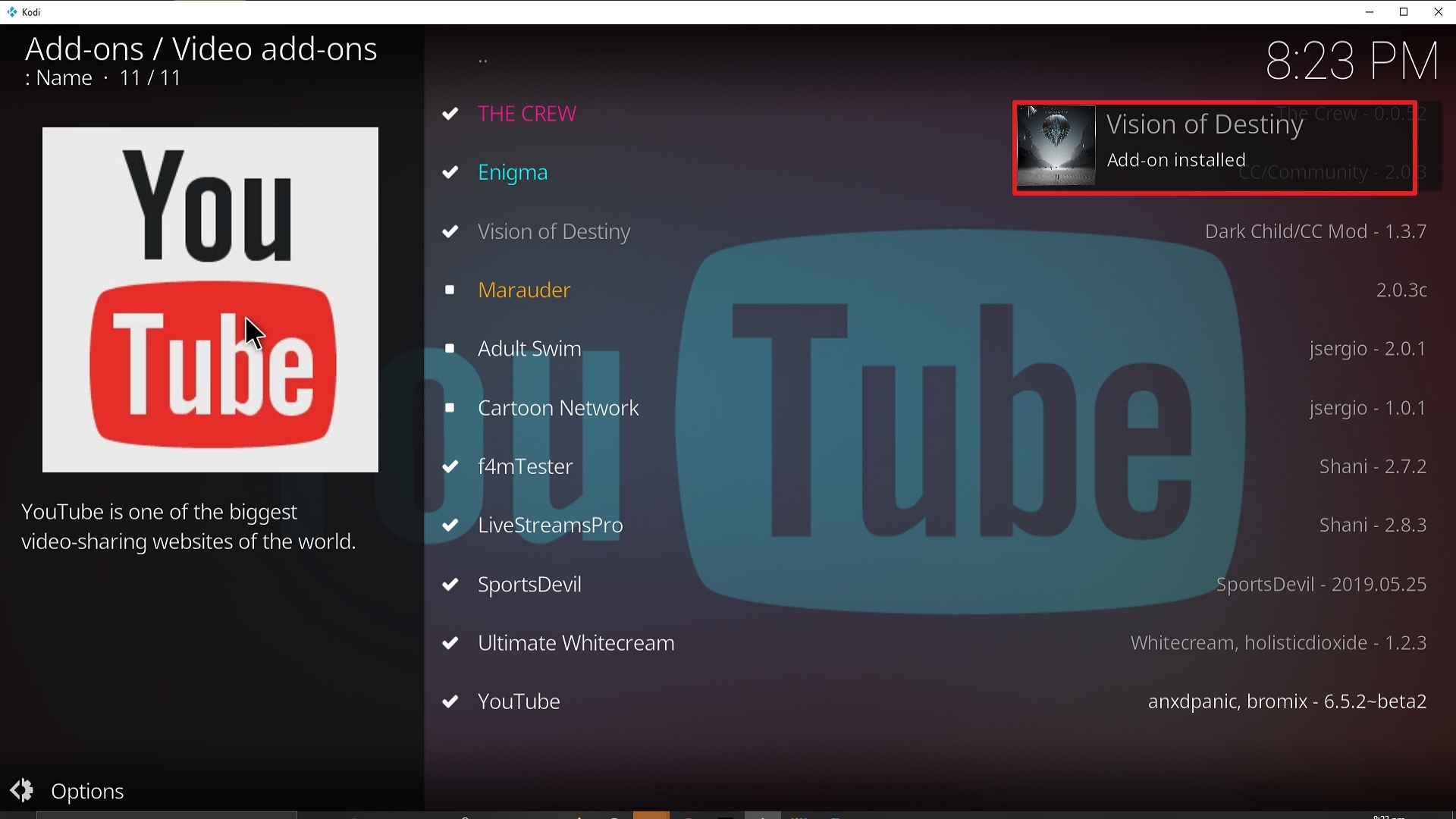The height and width of the screenshot is (819, 1456).
Task: Close the Kodi window
Action: (x=1439, y=12)
